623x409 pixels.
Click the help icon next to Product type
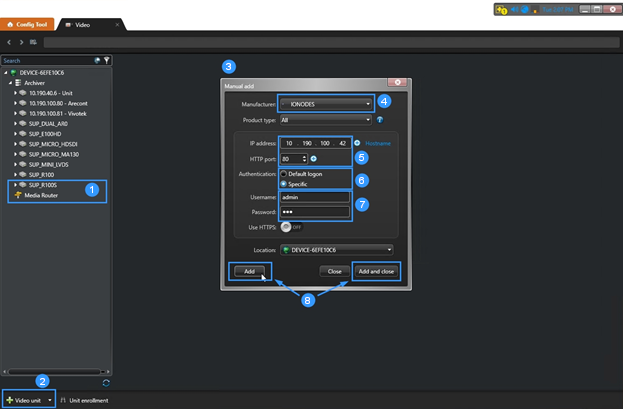tap(380, 119)
